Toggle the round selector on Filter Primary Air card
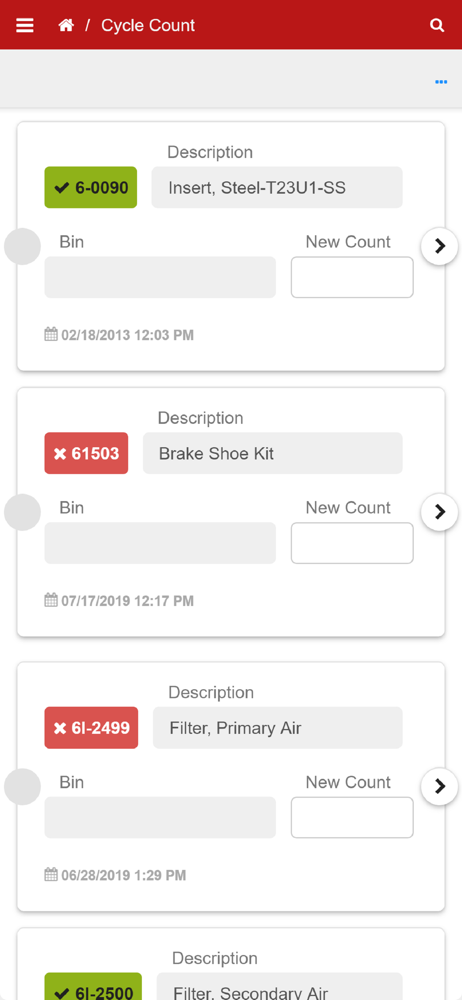Image resolution: width=462 pixels, height=1000 pixels. point(22,786)
